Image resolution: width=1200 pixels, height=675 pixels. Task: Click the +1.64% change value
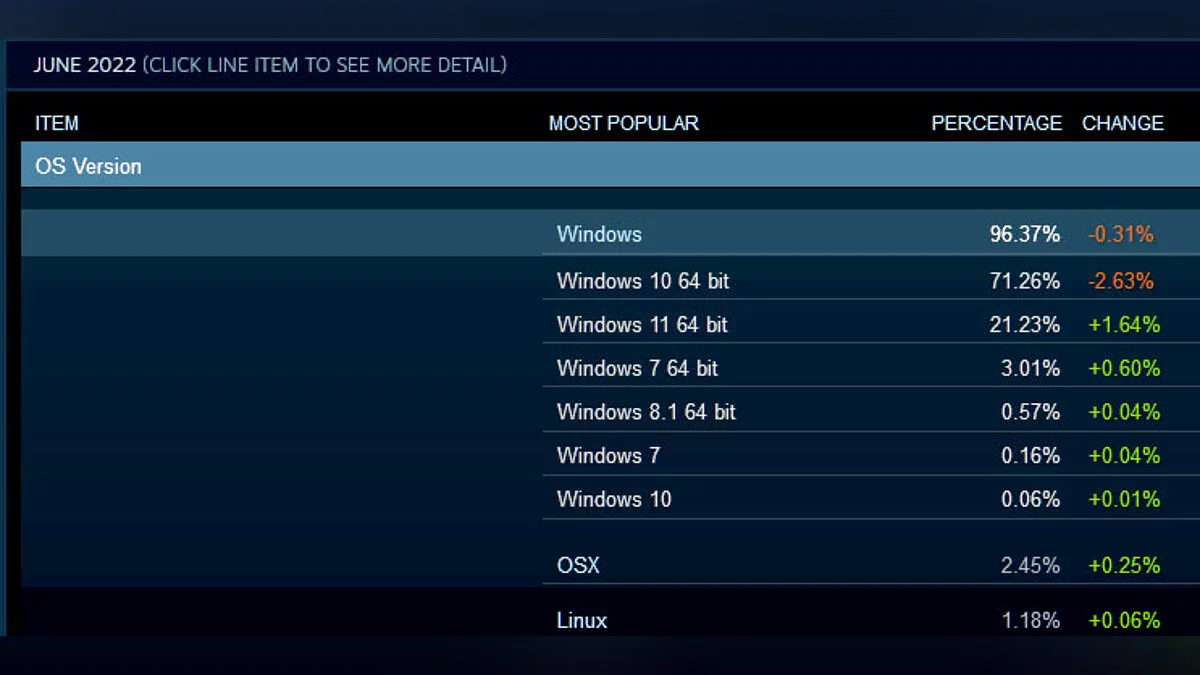coord(1124,325)
